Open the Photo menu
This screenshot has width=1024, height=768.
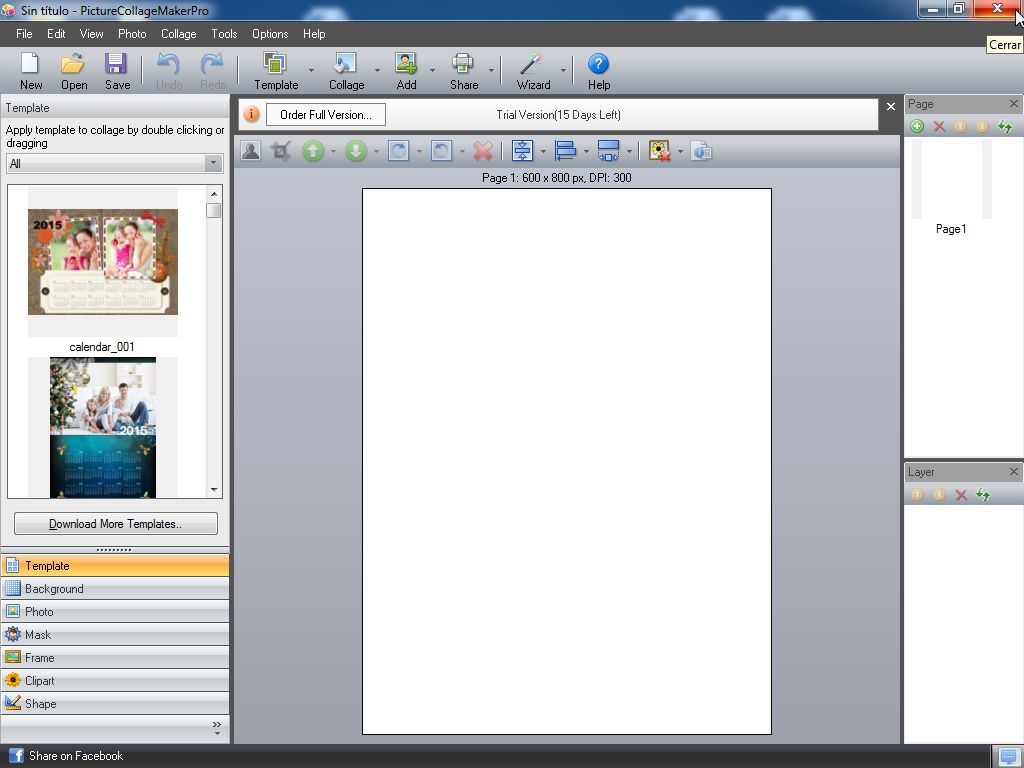click(132, 34)
